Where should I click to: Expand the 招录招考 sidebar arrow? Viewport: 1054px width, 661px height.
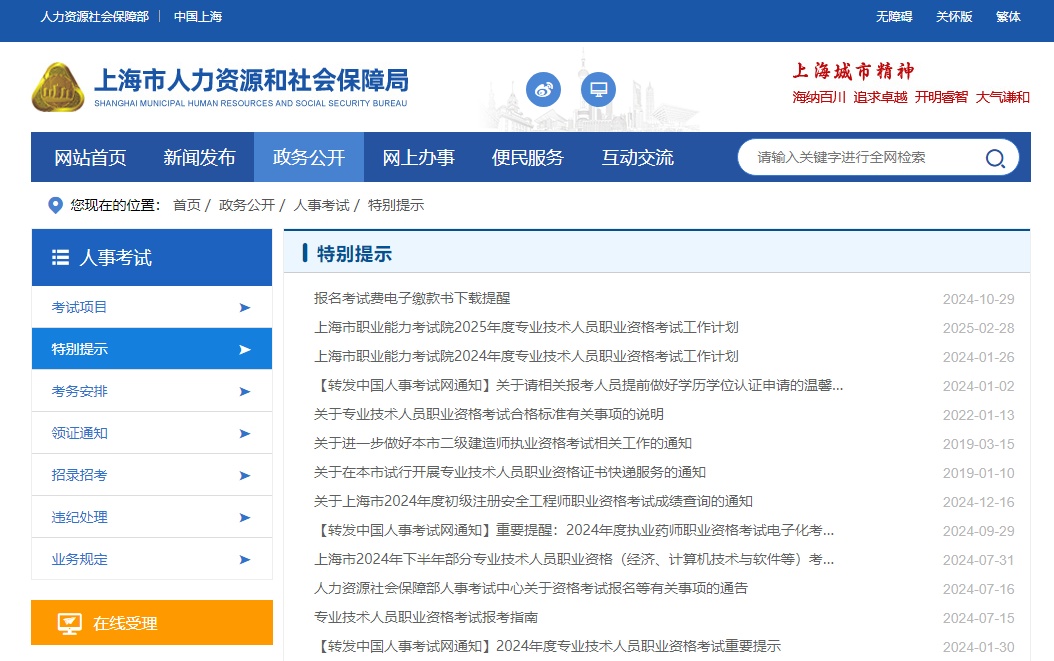pos(245,476)
